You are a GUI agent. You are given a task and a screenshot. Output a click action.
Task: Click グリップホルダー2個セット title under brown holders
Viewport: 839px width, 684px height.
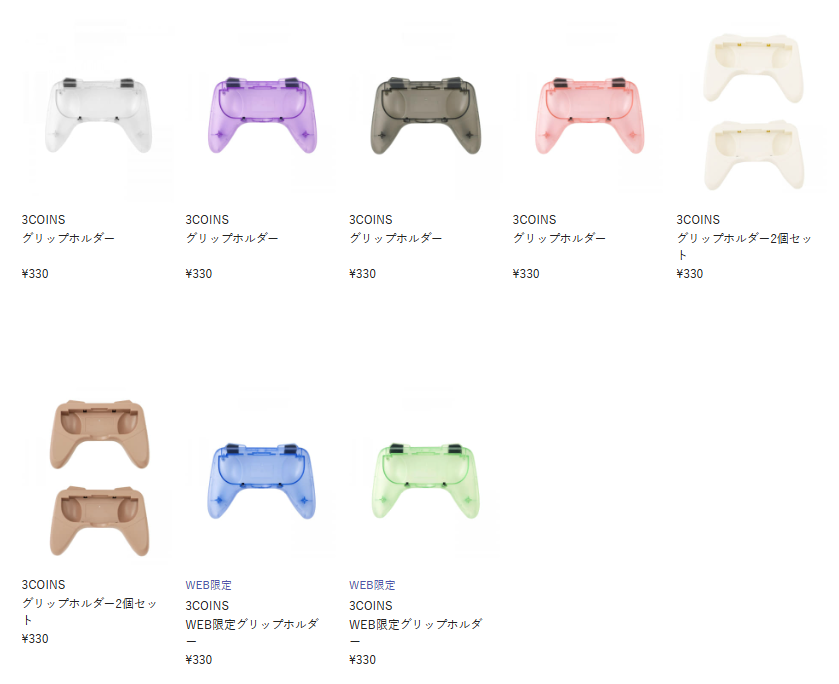click(89, 611)
